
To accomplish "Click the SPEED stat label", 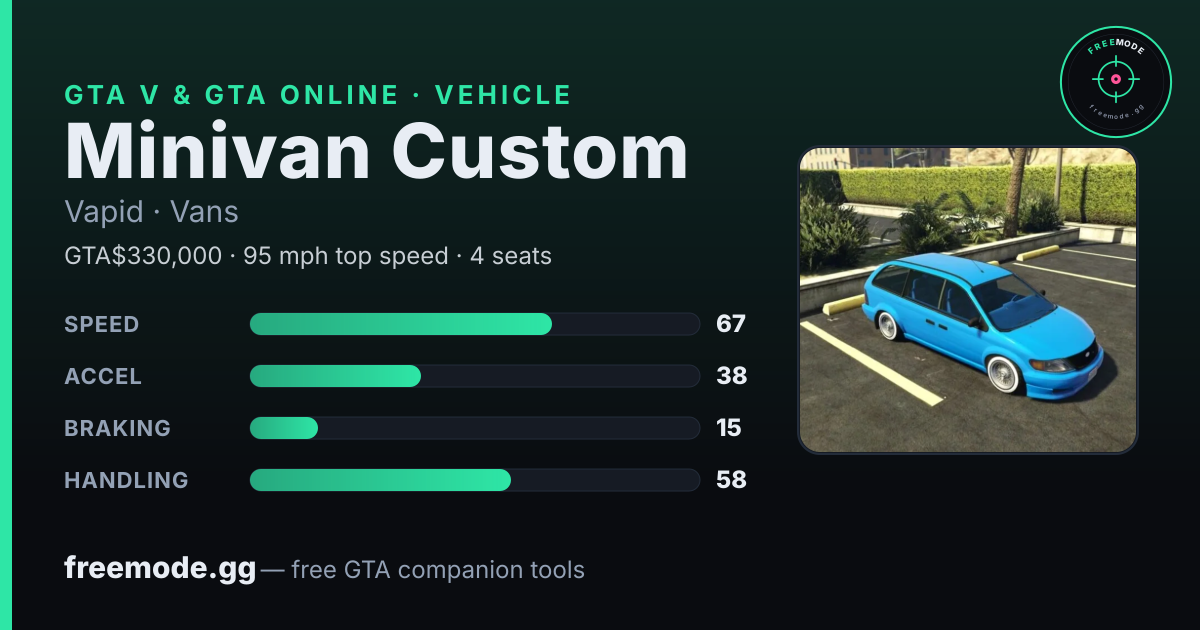I will [102, 324].
